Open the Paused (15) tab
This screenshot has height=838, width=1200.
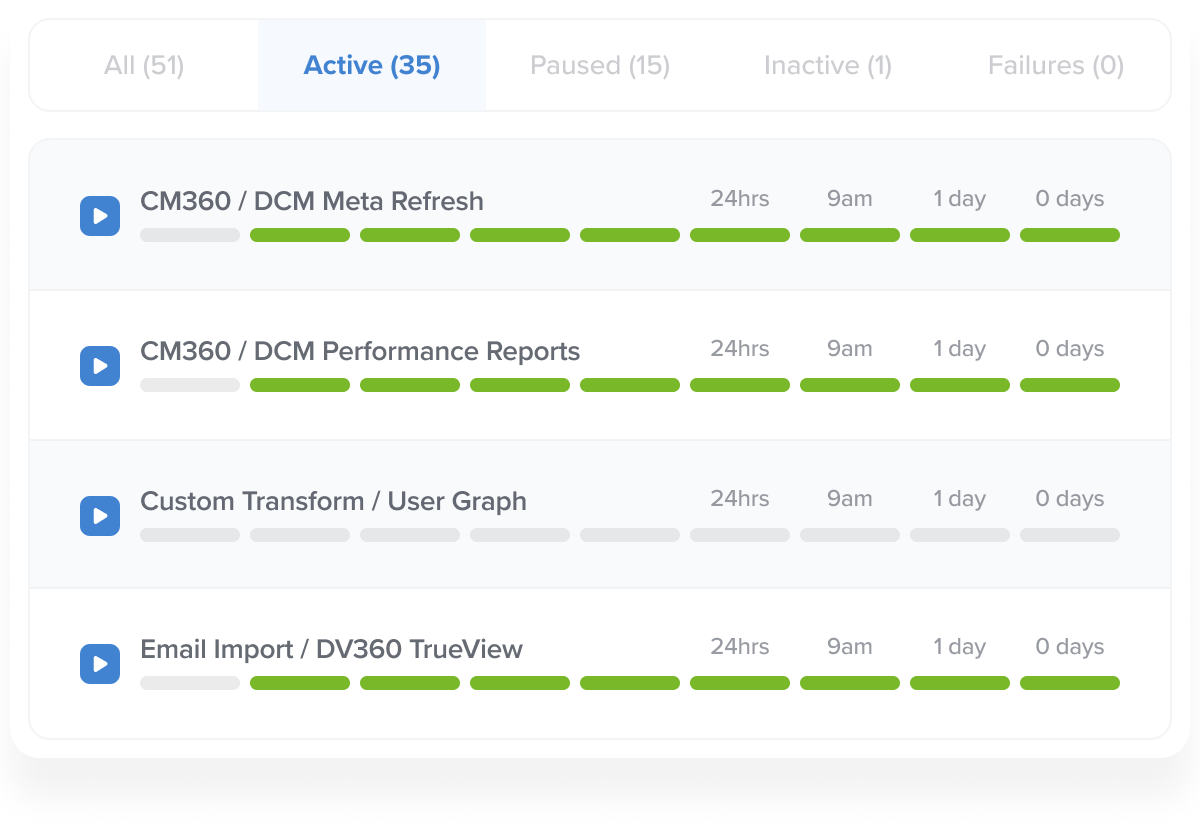tap(600, 66)
